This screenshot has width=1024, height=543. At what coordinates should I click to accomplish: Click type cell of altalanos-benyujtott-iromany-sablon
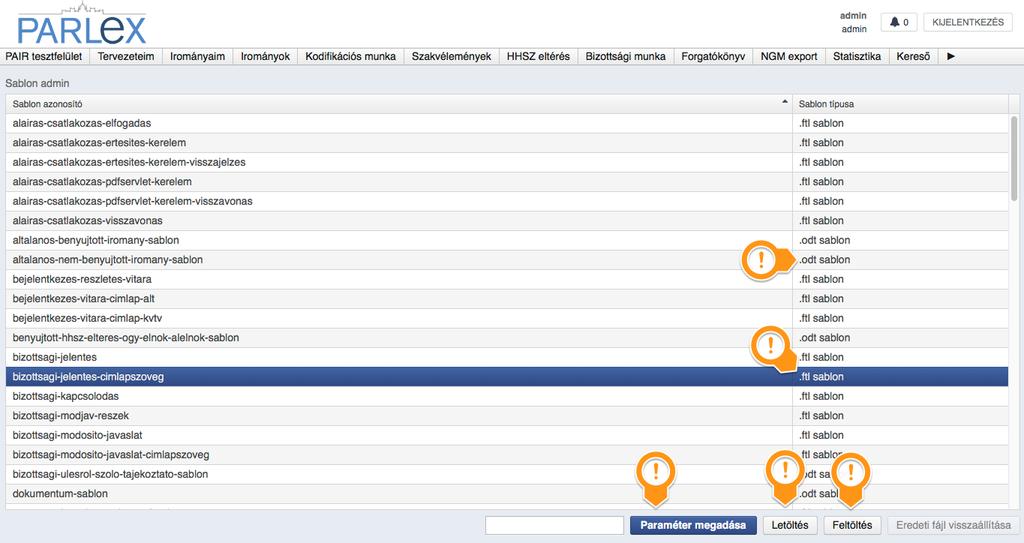pyautogui.click(x=900, y=240)
